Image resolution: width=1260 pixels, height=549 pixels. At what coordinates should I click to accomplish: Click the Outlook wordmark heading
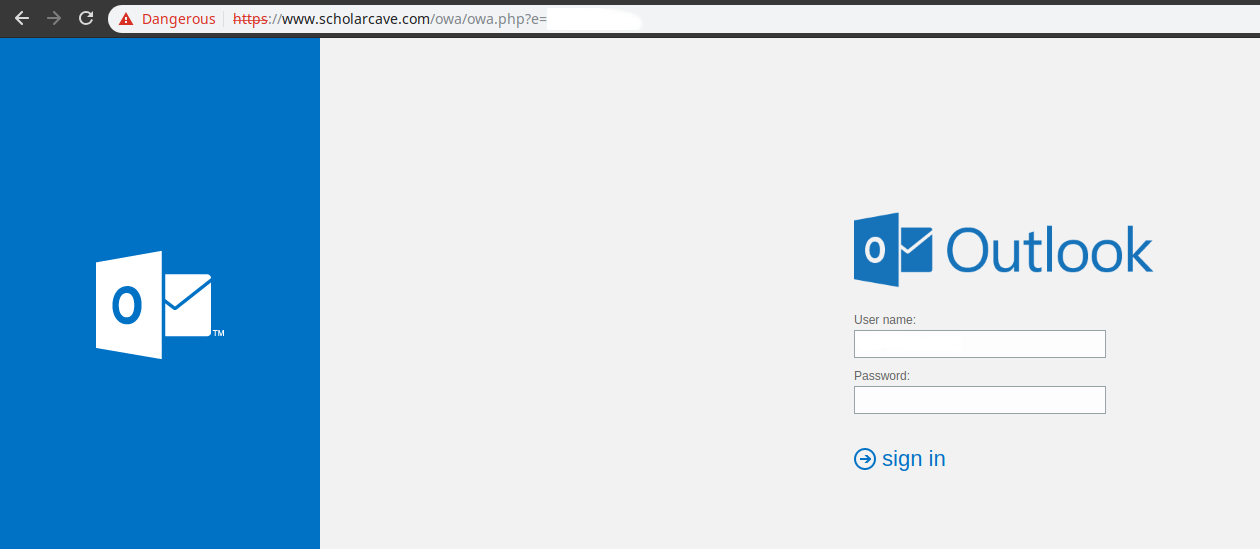pos(1049,250)
